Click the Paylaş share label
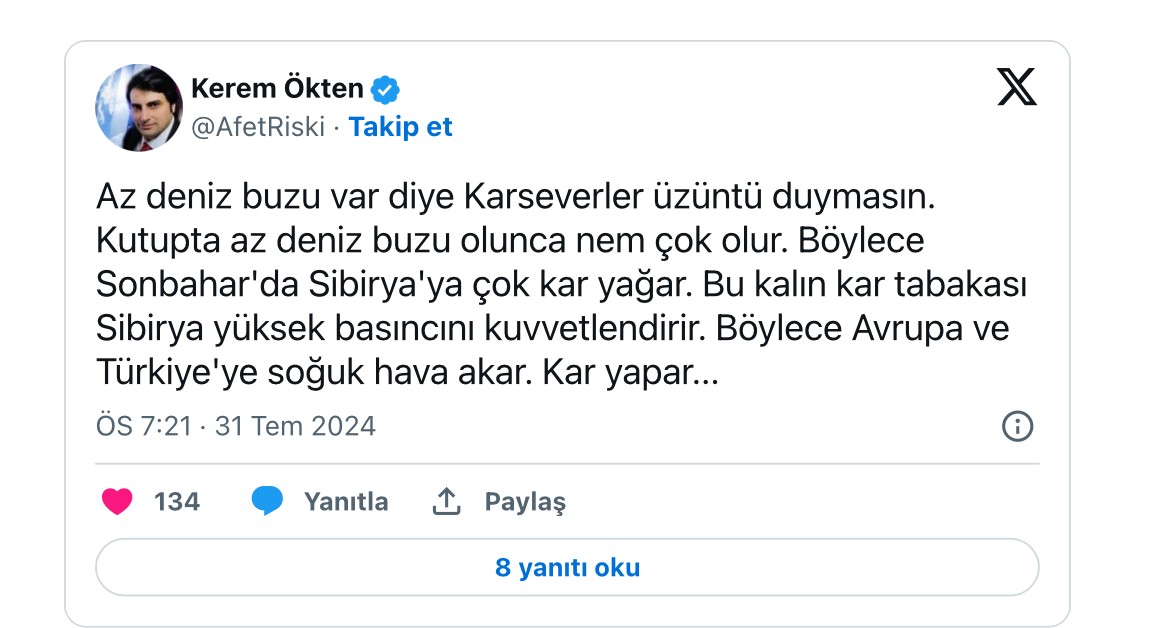Viewport: 1163px width, 628px height. (x=525, y=501)
